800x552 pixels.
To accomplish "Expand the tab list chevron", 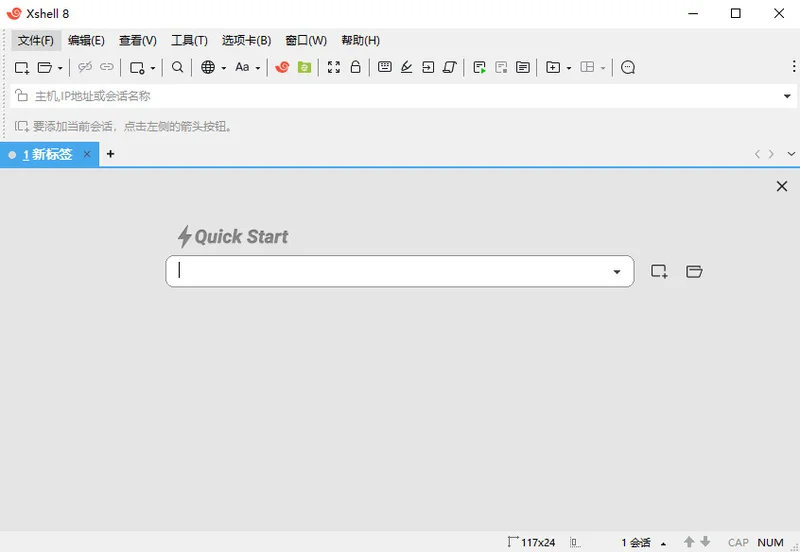I will (x=791, y=154).
